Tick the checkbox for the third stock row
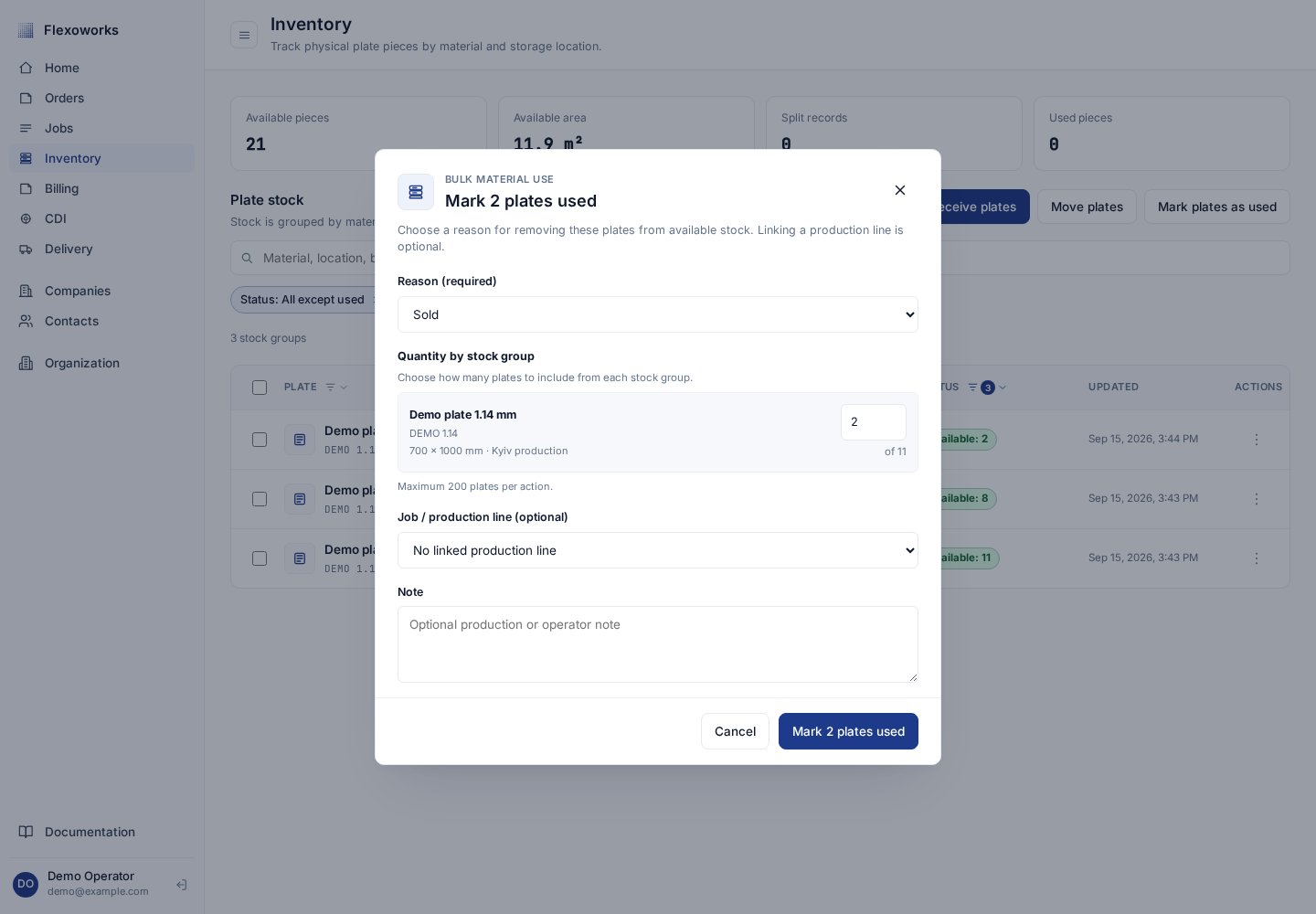 260,558
